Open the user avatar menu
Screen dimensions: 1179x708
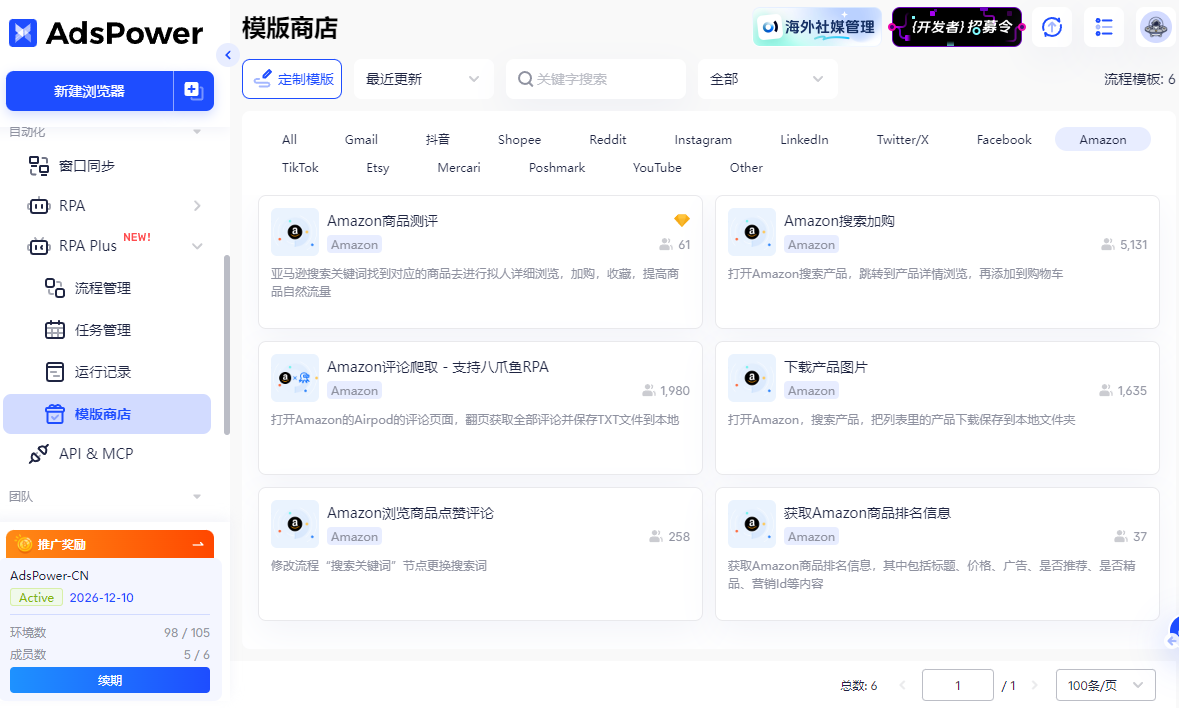[1156, 27]
